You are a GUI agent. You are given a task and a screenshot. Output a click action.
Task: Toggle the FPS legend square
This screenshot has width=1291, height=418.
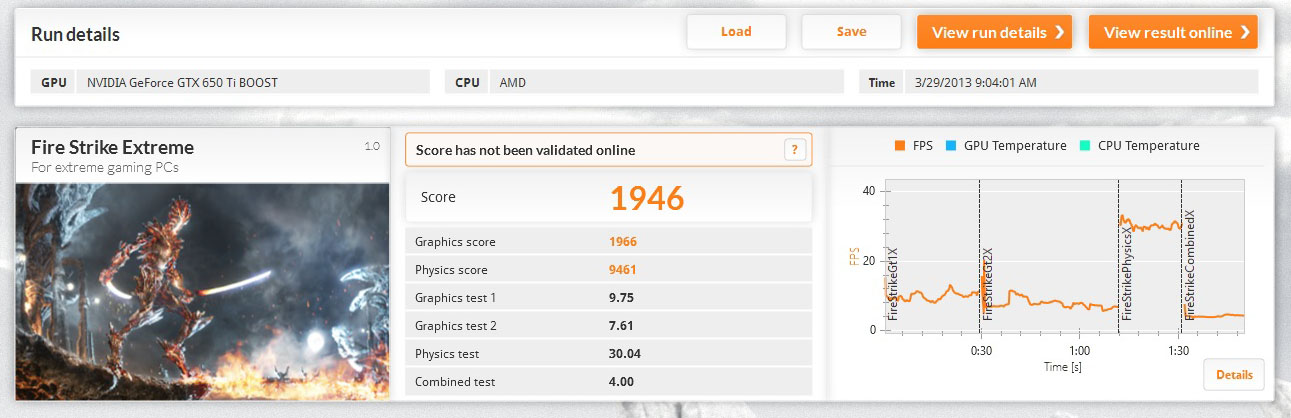899,146
